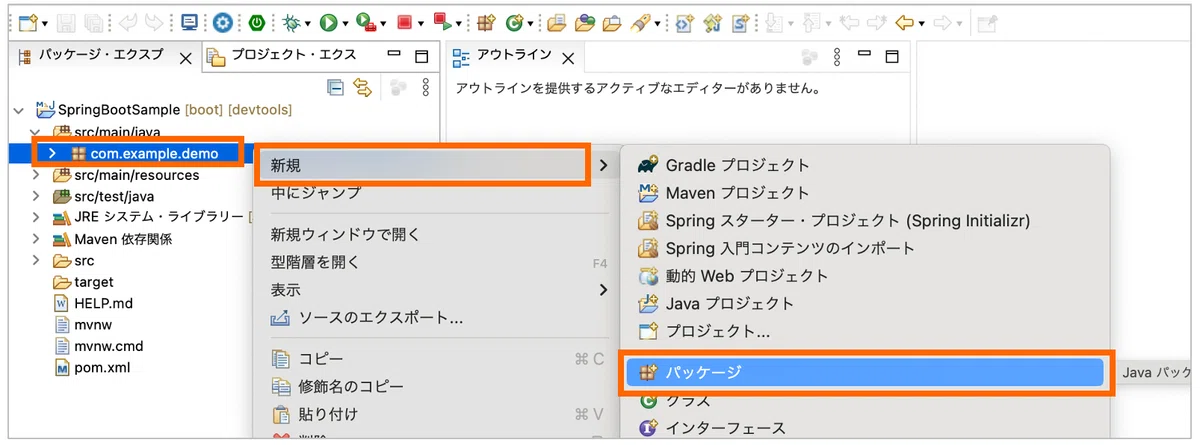Expand the Maven 依存関係 node
This screenshot has height=445, width=1200.
click(x=36, y=239)
